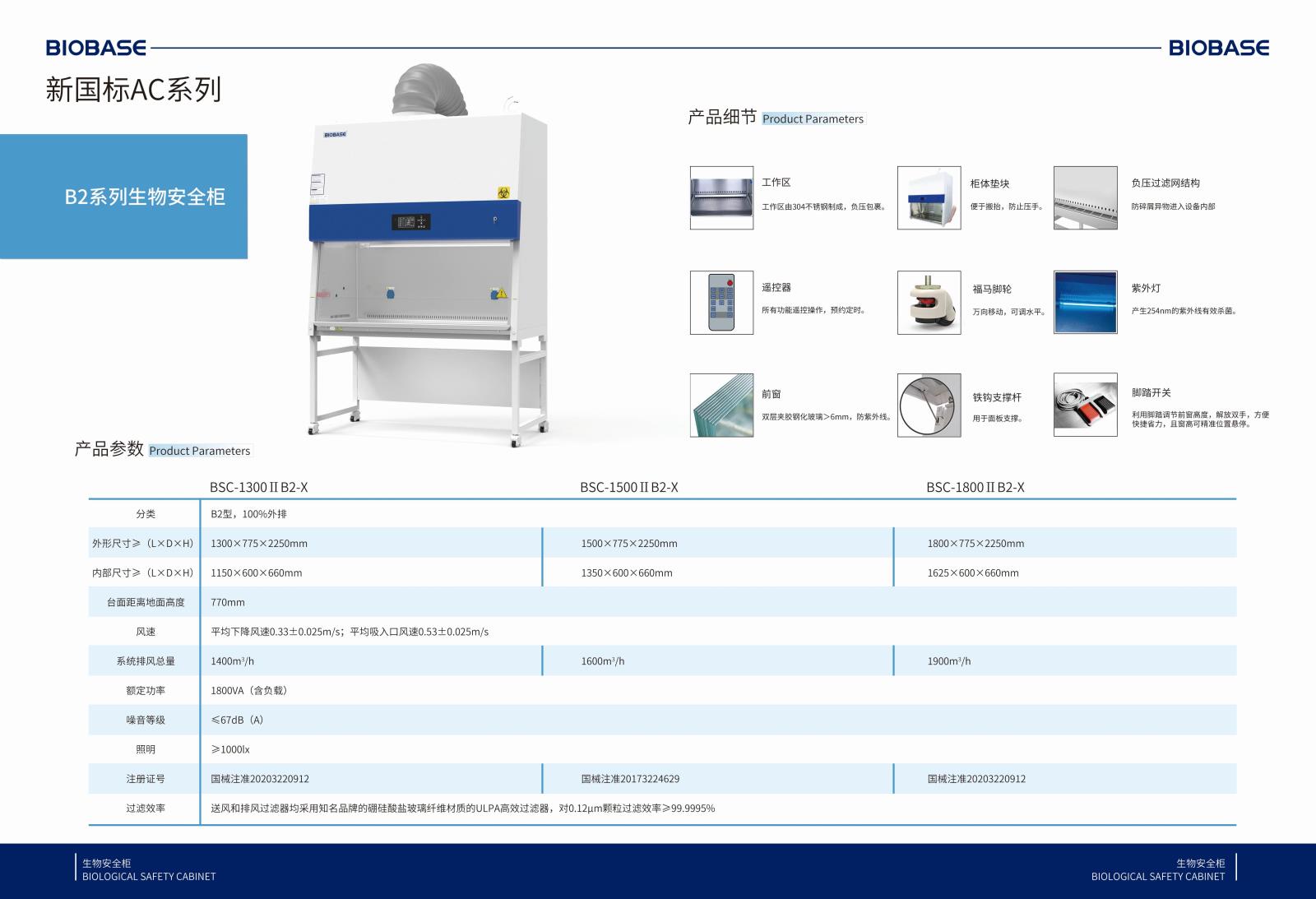Click the 内部尺寸 row label
The image size is (1316, 899).
point(143,573)
